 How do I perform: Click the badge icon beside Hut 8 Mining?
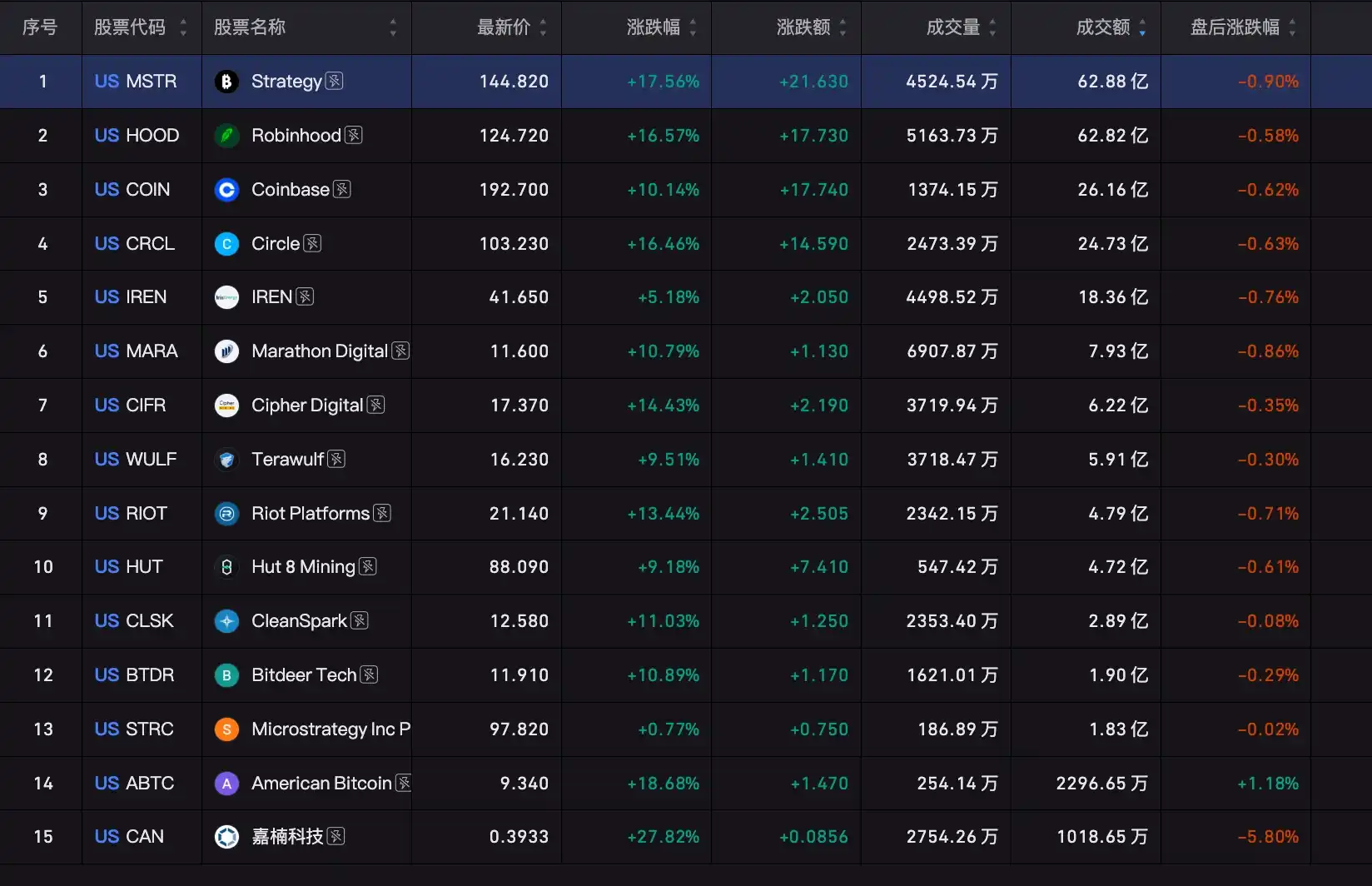click(368, 566)
